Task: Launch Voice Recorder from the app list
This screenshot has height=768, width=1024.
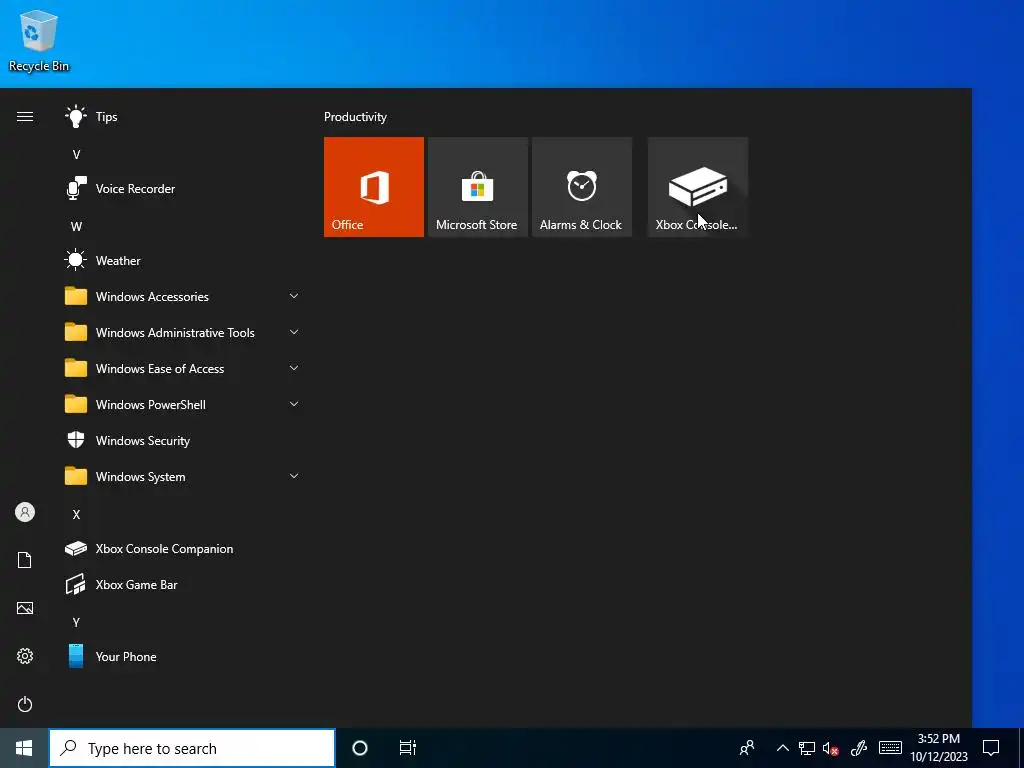Action: point(183,189)
